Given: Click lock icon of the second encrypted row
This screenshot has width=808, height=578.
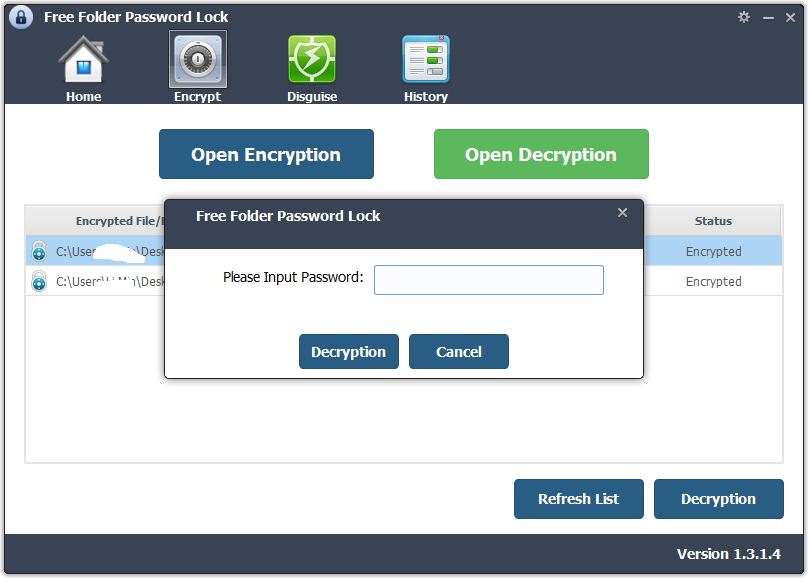Looking at the screenshot, I should point(39,281).
